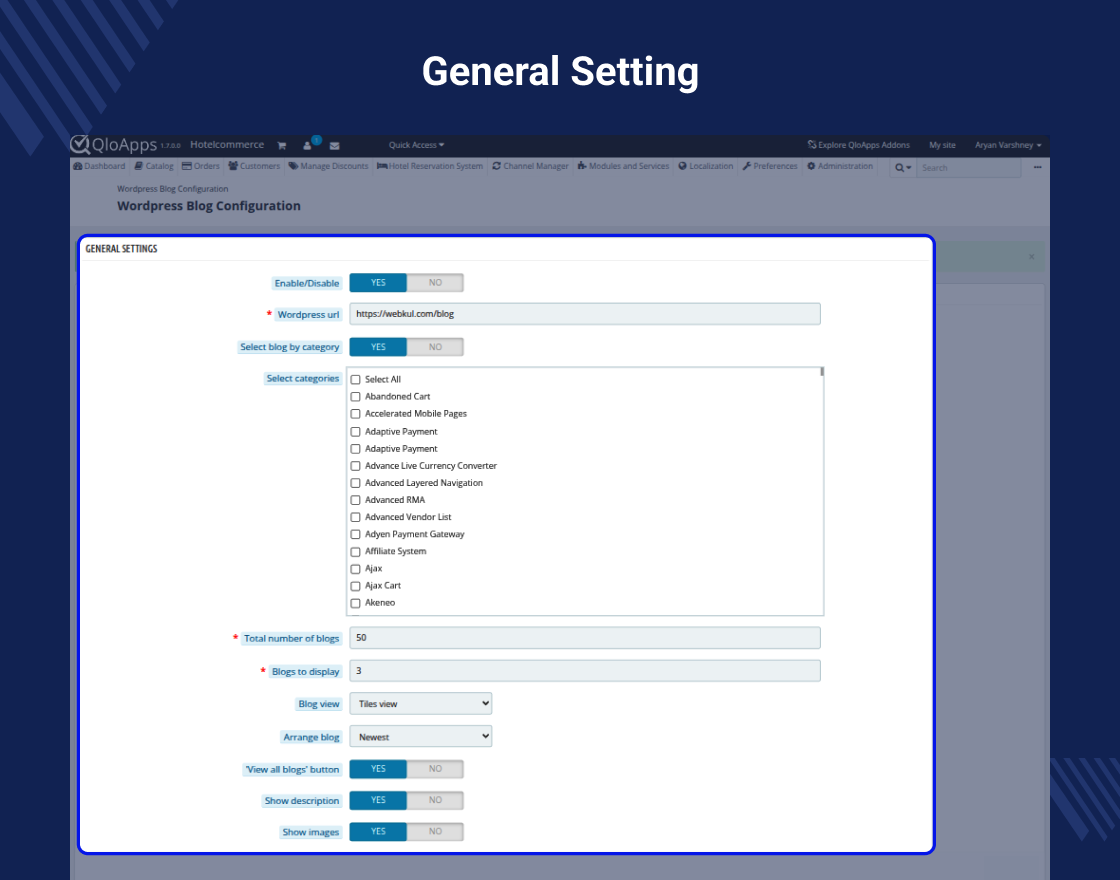Dismiss the green alert with X

click(x=1031, y=256)
